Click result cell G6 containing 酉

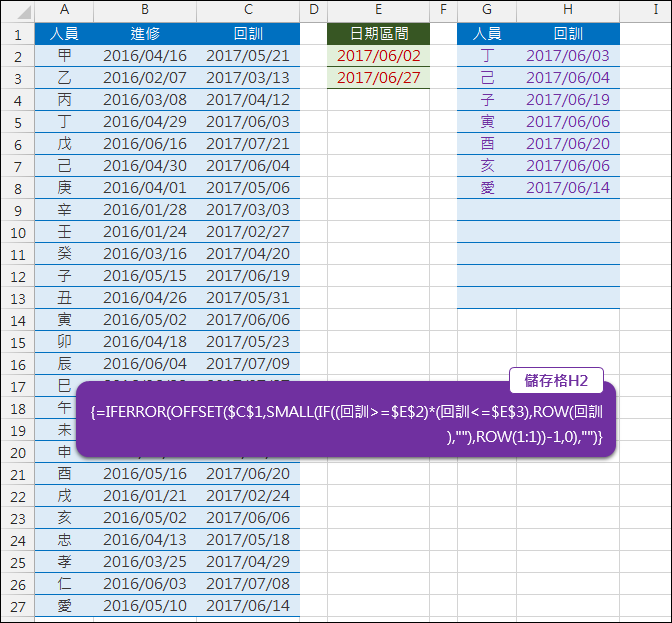click(x=487, y=144)
